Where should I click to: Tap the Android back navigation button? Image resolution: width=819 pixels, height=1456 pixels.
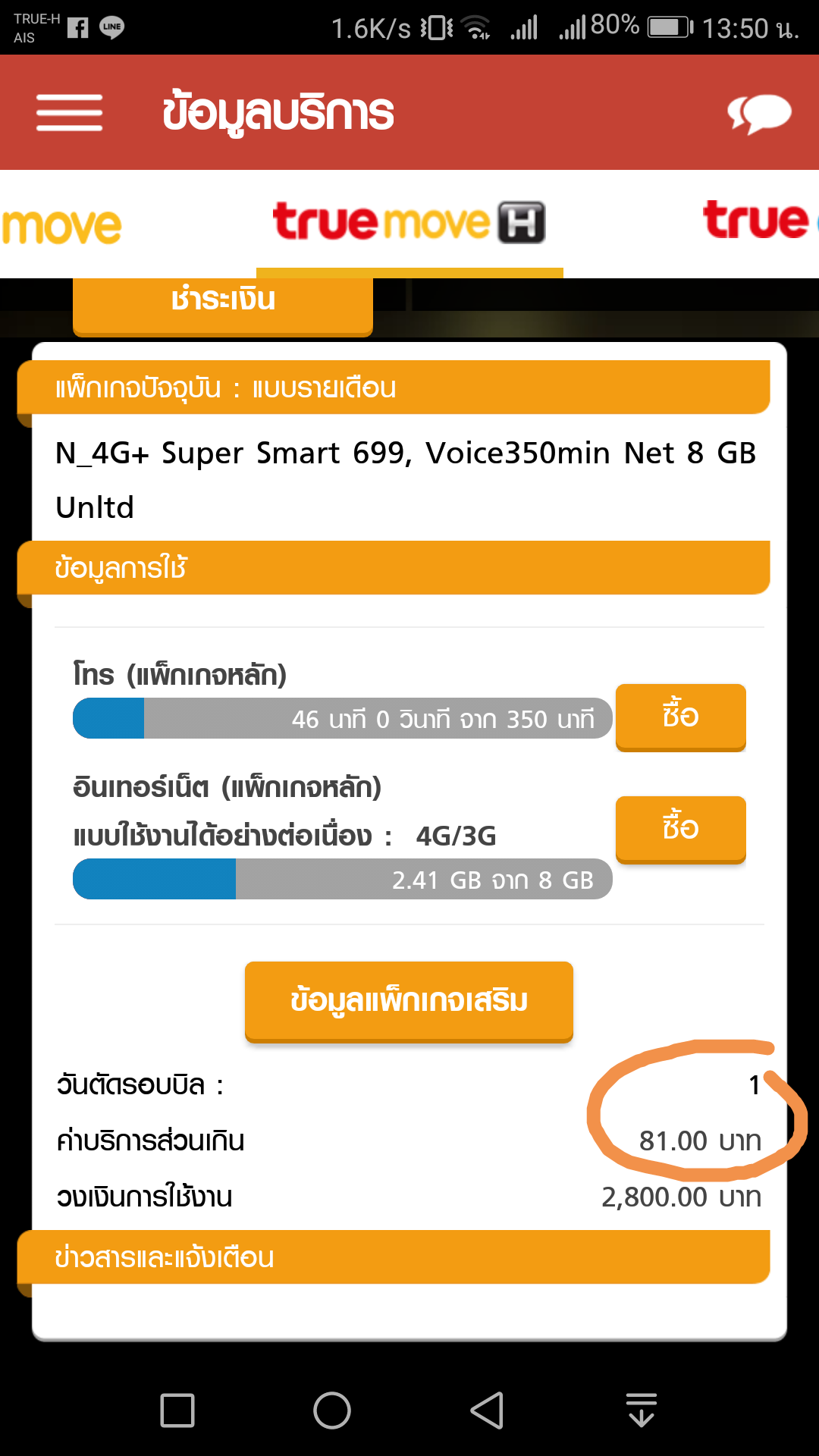point(487,1410)
